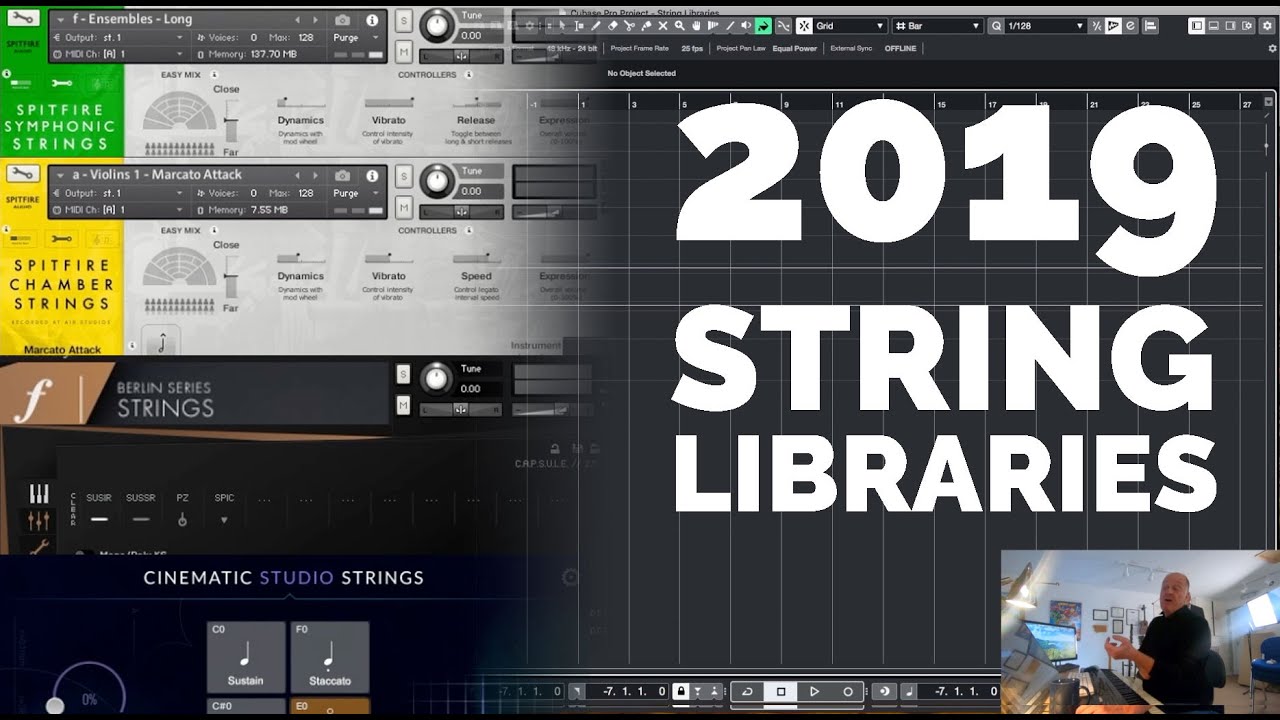Open Cubase toolbar setup gear icon
This screenshot has width=1280, height=720.
pyautogui.click(x=1267, y=26)
